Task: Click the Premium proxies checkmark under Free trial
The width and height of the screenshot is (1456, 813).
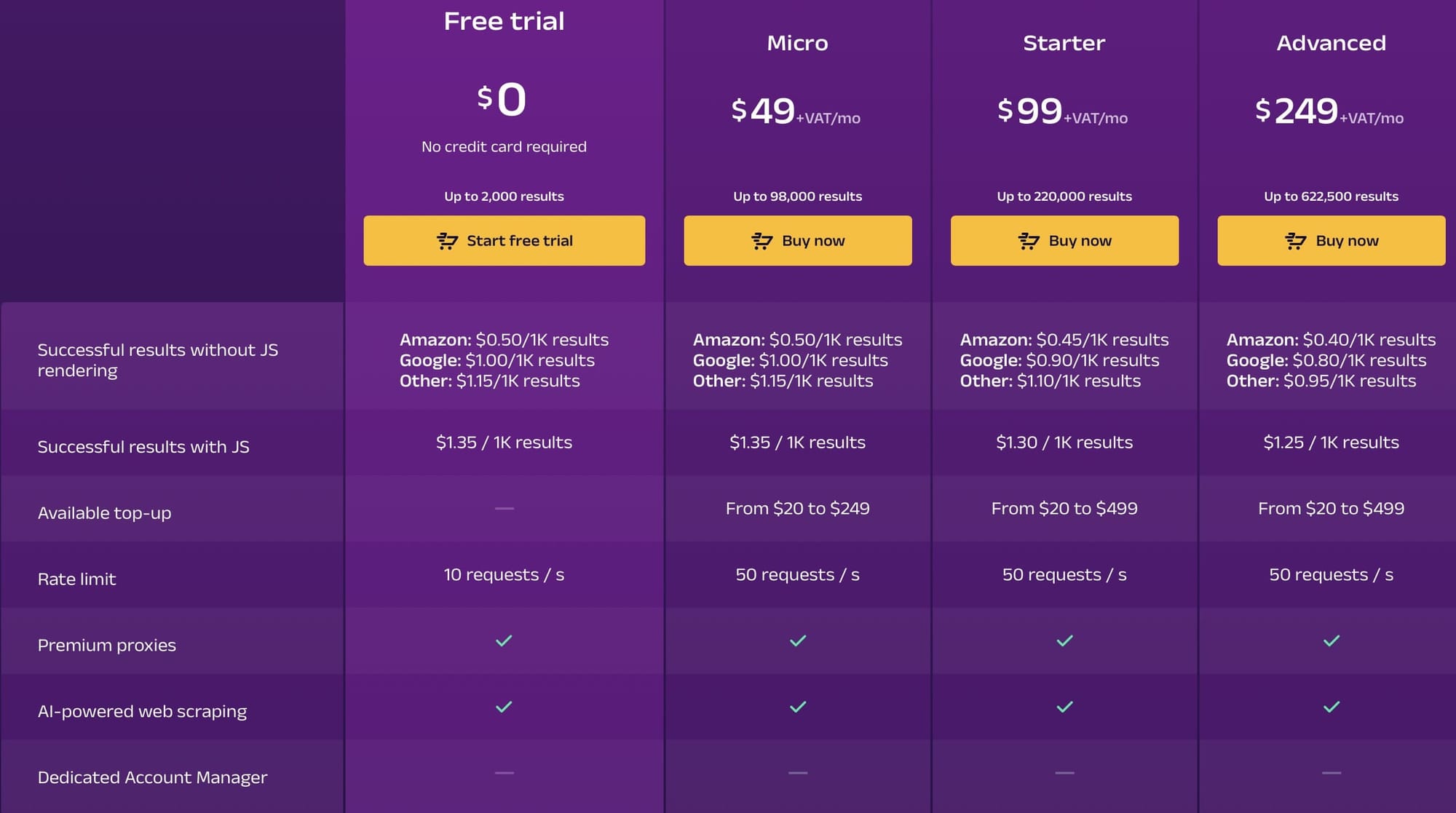Action: pyautogui.click(x=505, y=641)
